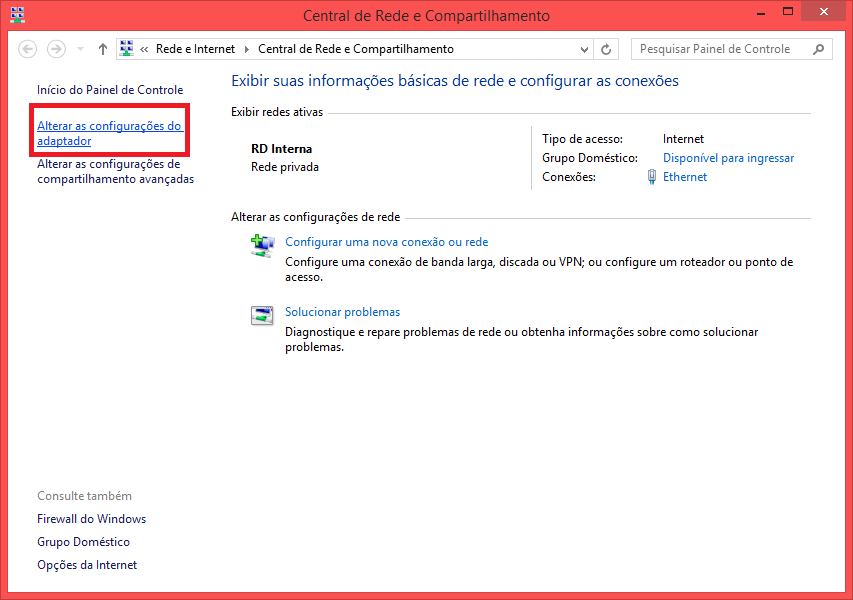Focus the Pesquisar Painel de Controle field

(722, 49)
